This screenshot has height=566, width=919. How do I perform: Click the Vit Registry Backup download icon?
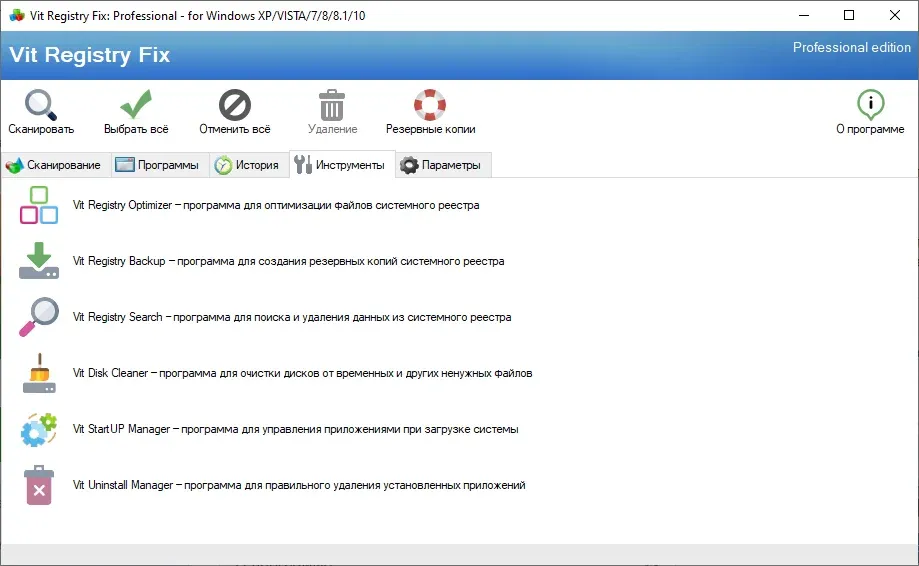pyautogui.click(x=39, y=261)
